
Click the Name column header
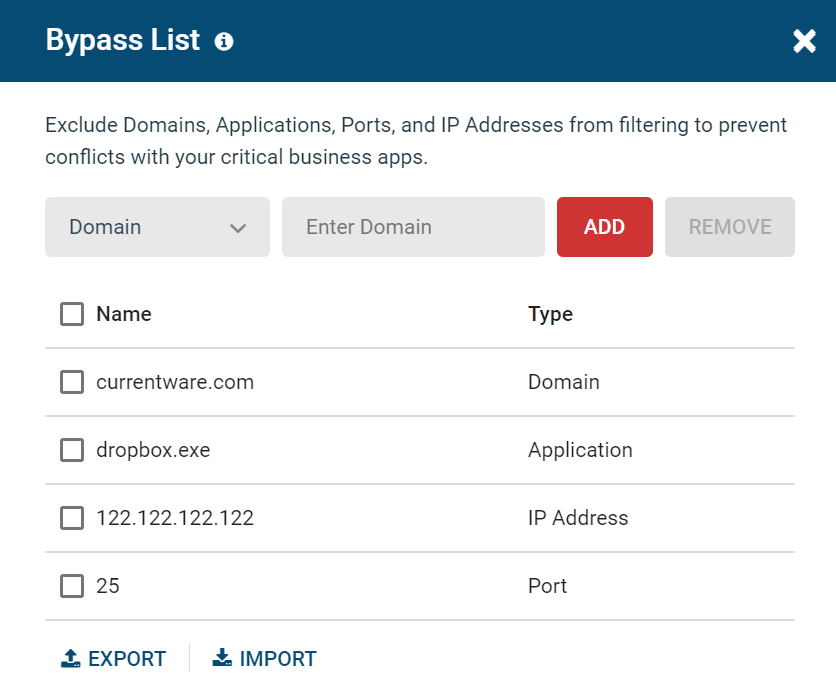pyautogui.click(x=123, y=313)
